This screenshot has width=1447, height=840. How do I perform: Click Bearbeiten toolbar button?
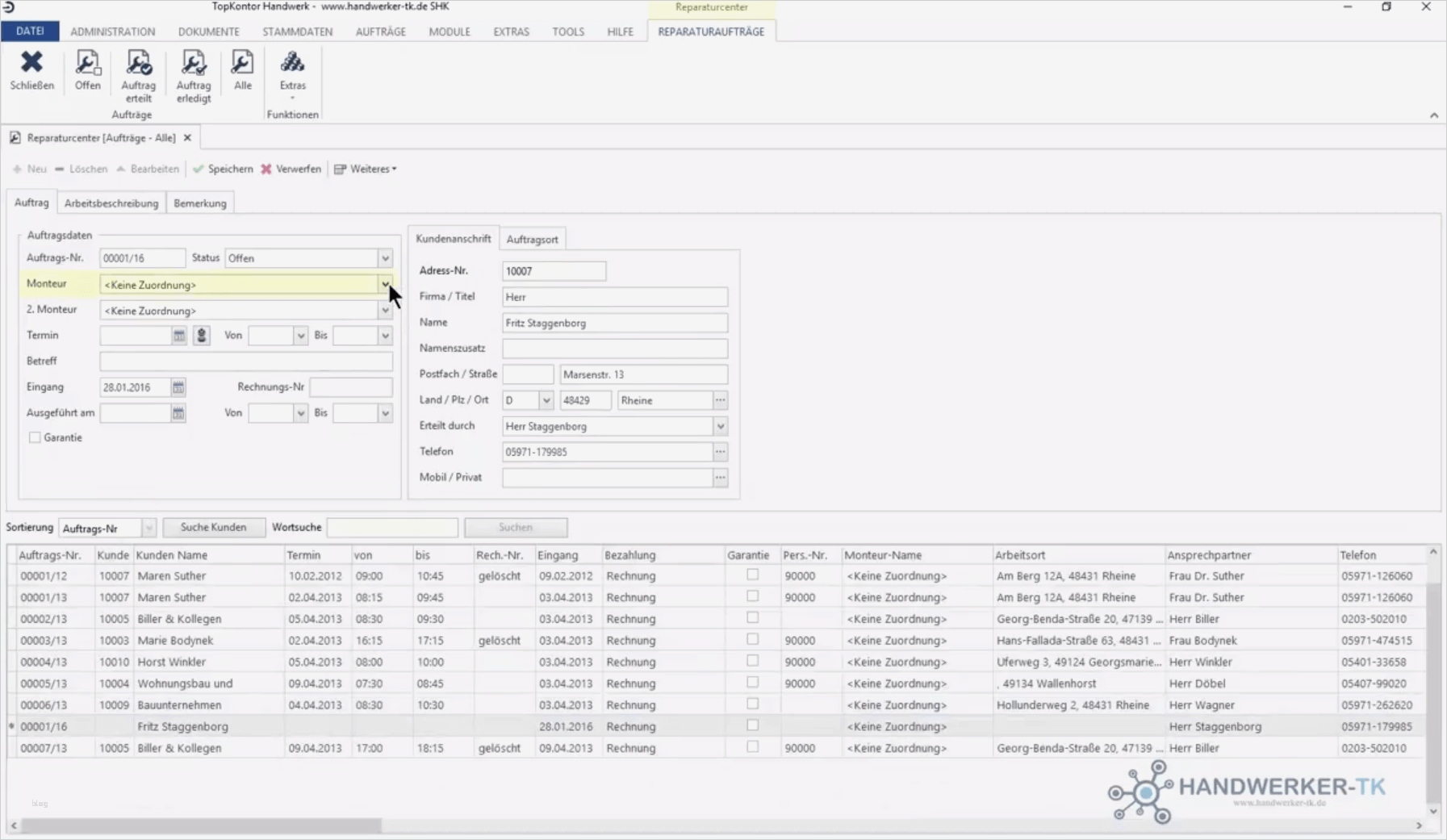click(148, 169)
